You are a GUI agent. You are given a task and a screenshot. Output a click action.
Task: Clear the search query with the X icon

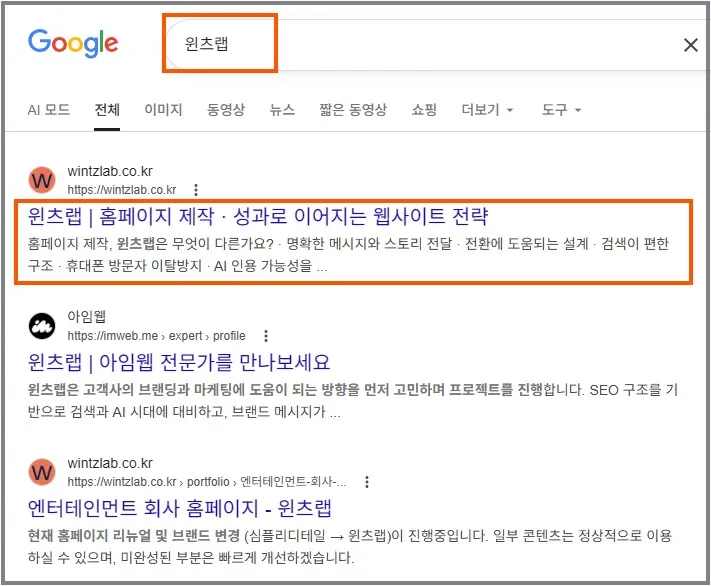(690, 45)
